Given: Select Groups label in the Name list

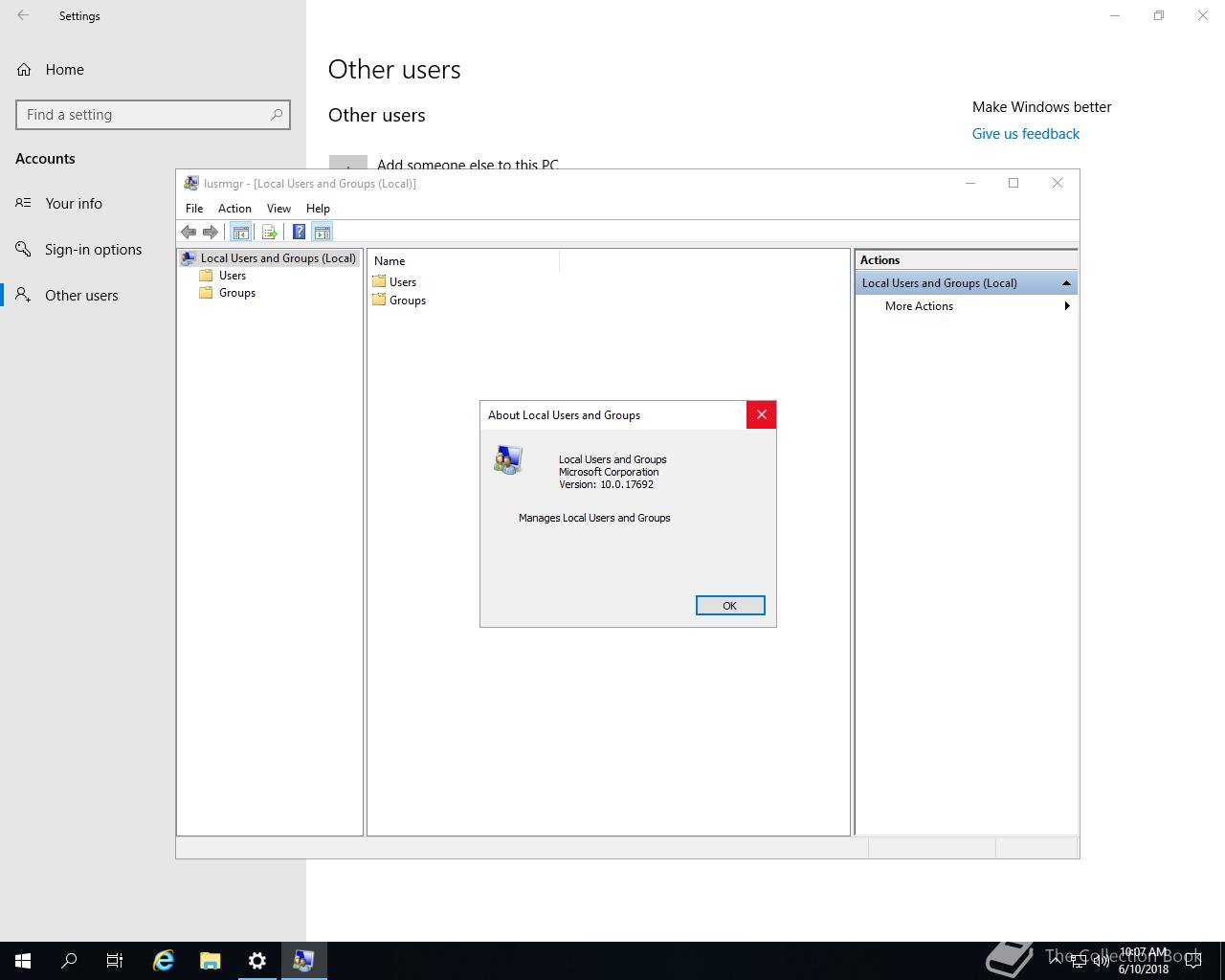Looking at the screenshot, I should pos(408,301).
